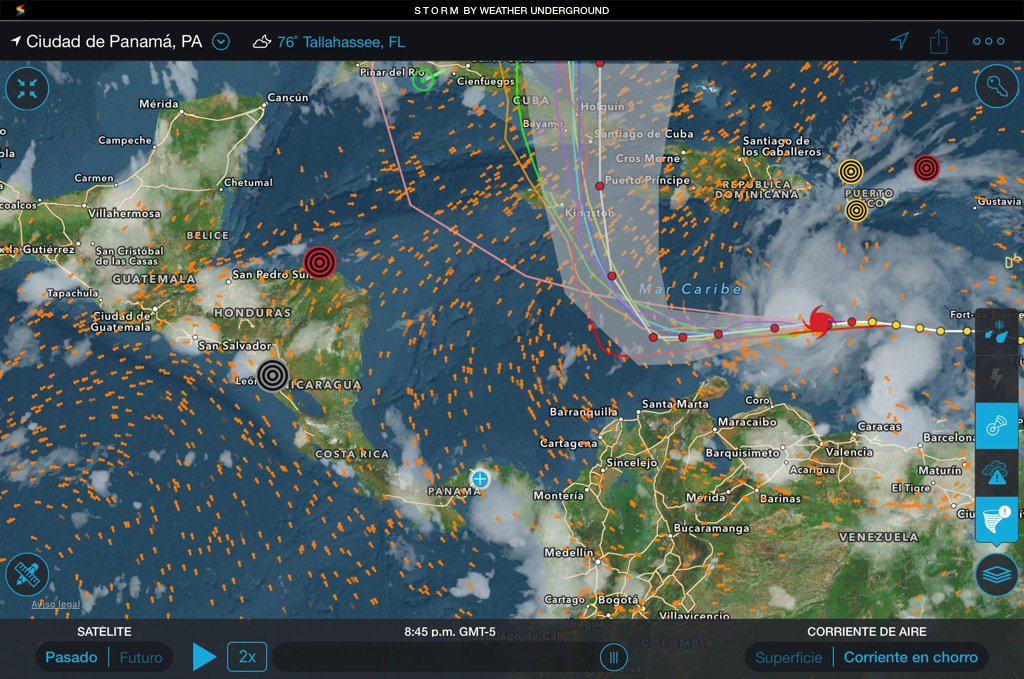Click the Barranquilla city label
Image resolution: width=1024 pixels, height=679 pixels.
(x=583, y=412)
